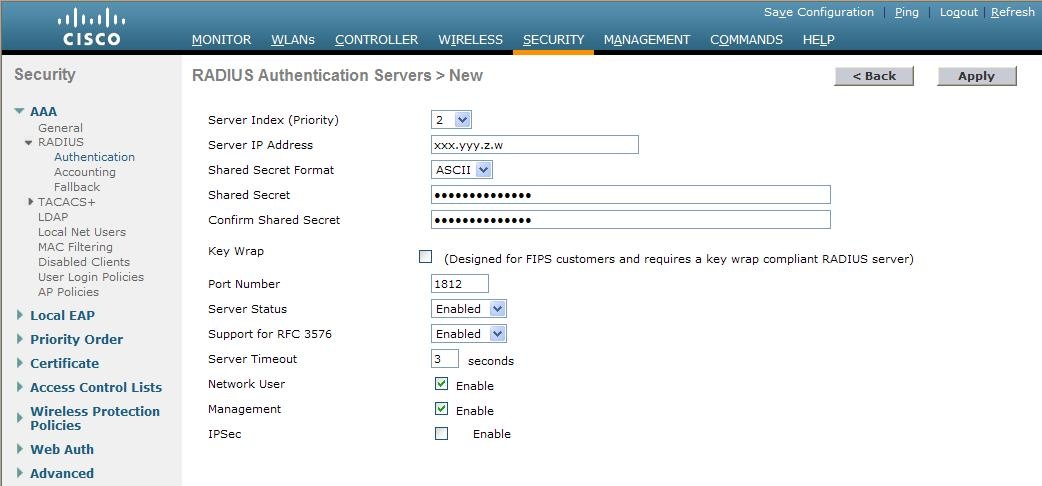Viewport: 1042px width, 486px height.
Task: Enable the Key Wrap checkbox
Action: [425, 257]
